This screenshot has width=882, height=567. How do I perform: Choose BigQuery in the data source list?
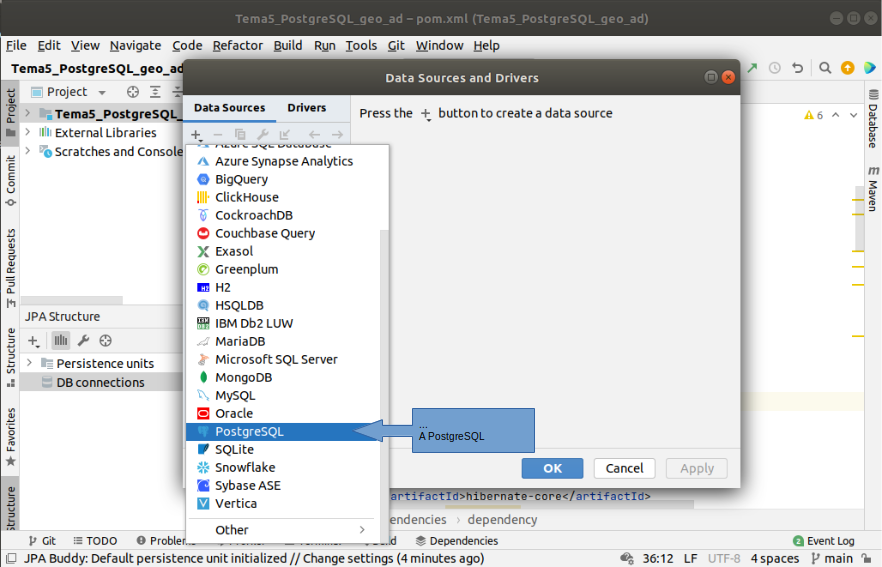[284, 179]
